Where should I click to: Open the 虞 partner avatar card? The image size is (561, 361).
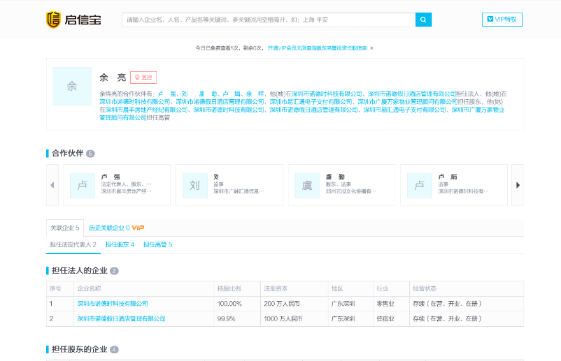(x=307, y=185)
